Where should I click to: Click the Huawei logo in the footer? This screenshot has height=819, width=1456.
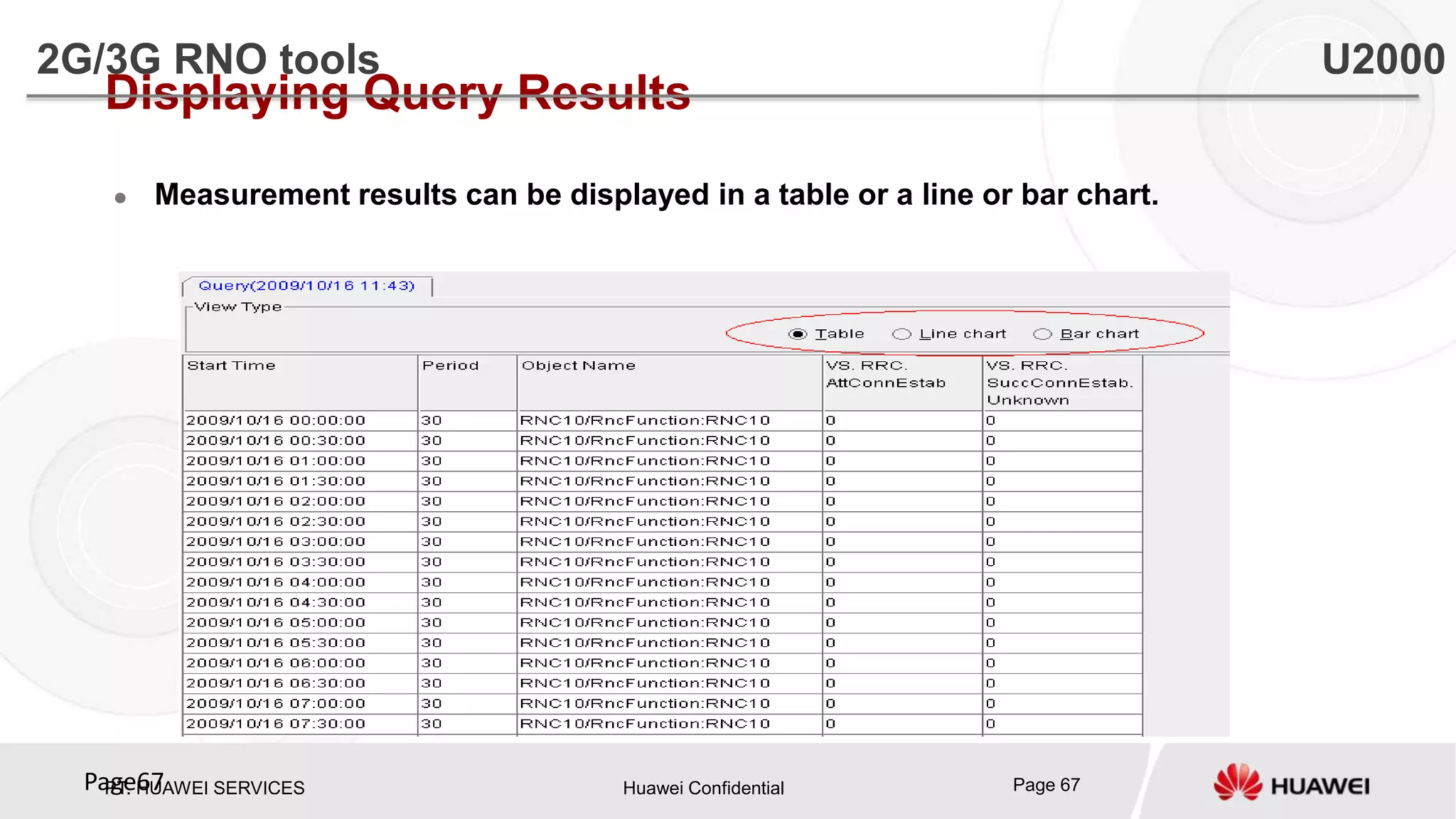[x=1291, y=782]
